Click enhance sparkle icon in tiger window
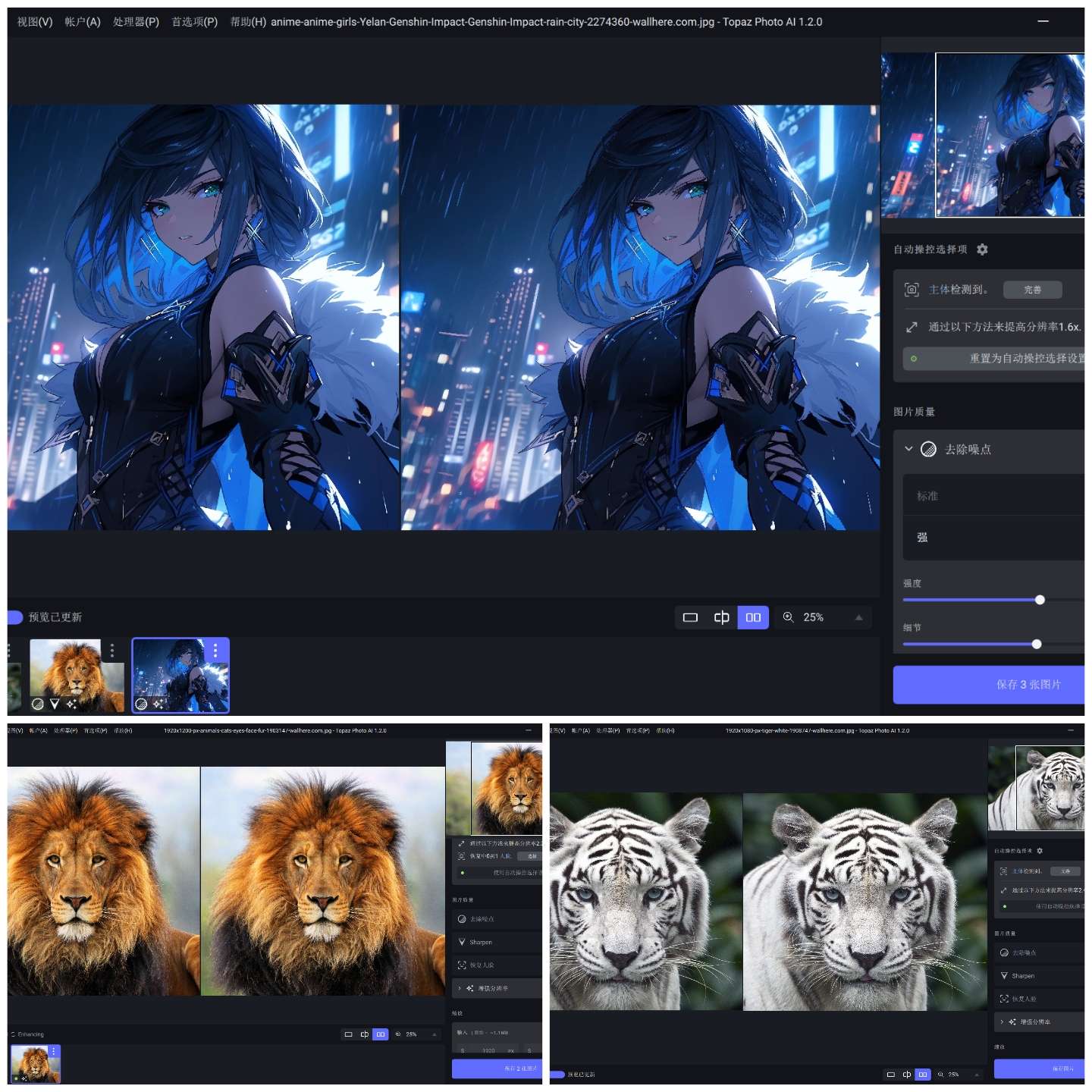1092x1092 pixels. (1012, 1022)
